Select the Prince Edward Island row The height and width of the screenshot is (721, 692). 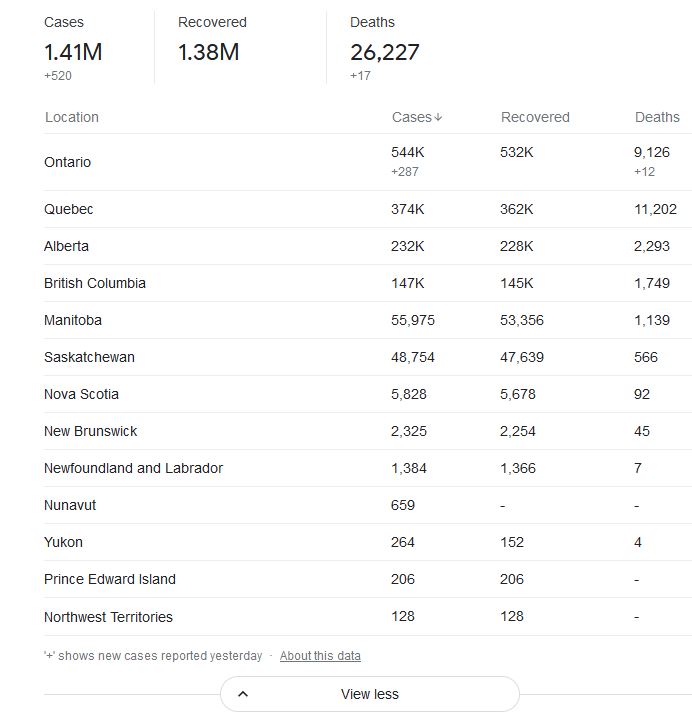click(x=368, y=579)
